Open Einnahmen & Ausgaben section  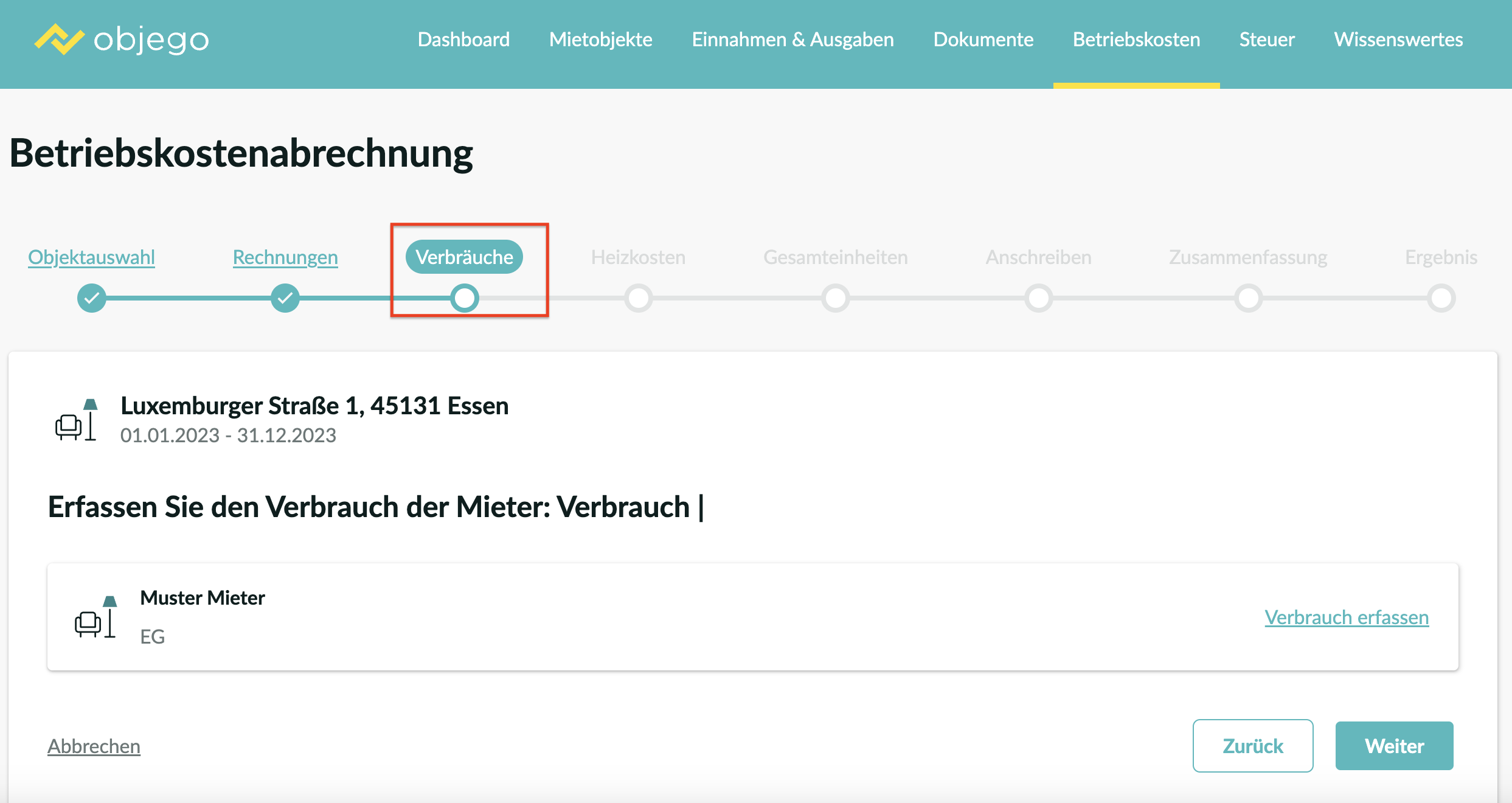(x=792, y=40)
